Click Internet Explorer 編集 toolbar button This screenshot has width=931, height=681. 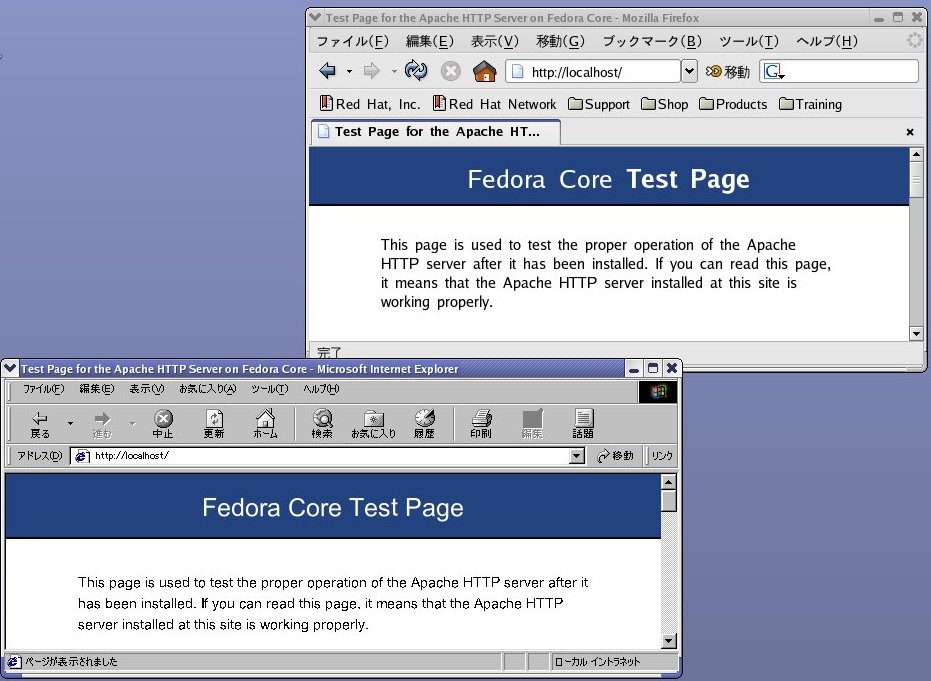click(x=532, y=425)
